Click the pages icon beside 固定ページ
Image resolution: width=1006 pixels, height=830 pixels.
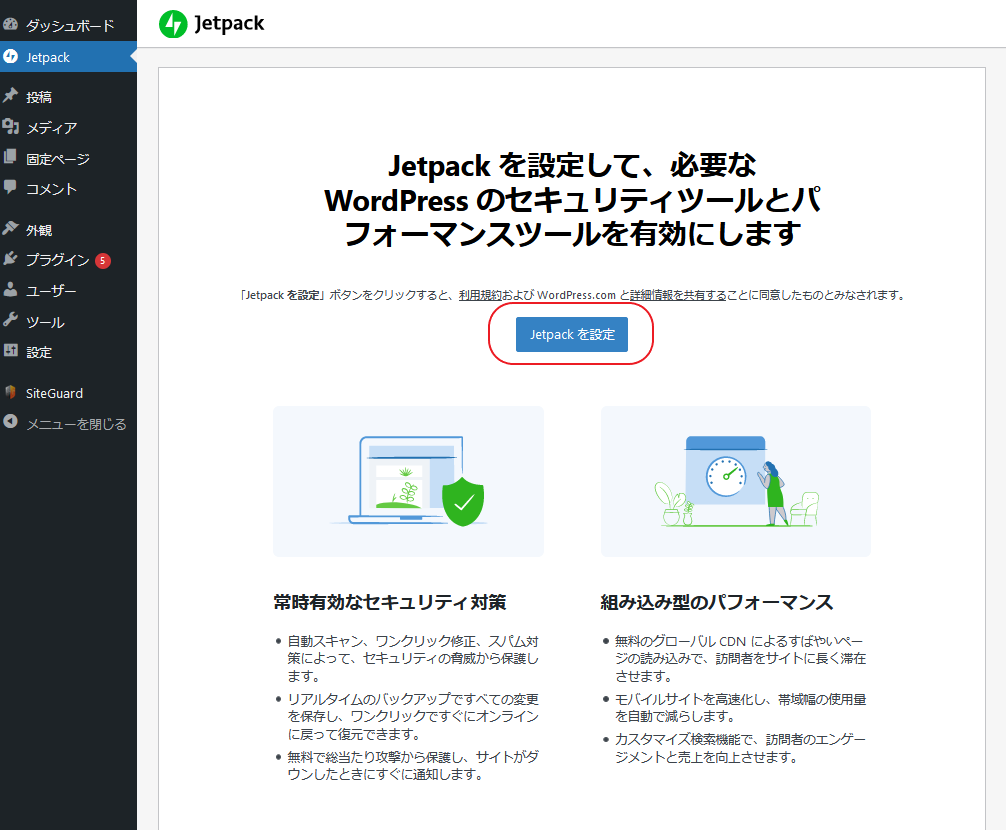tap(11, 158)
